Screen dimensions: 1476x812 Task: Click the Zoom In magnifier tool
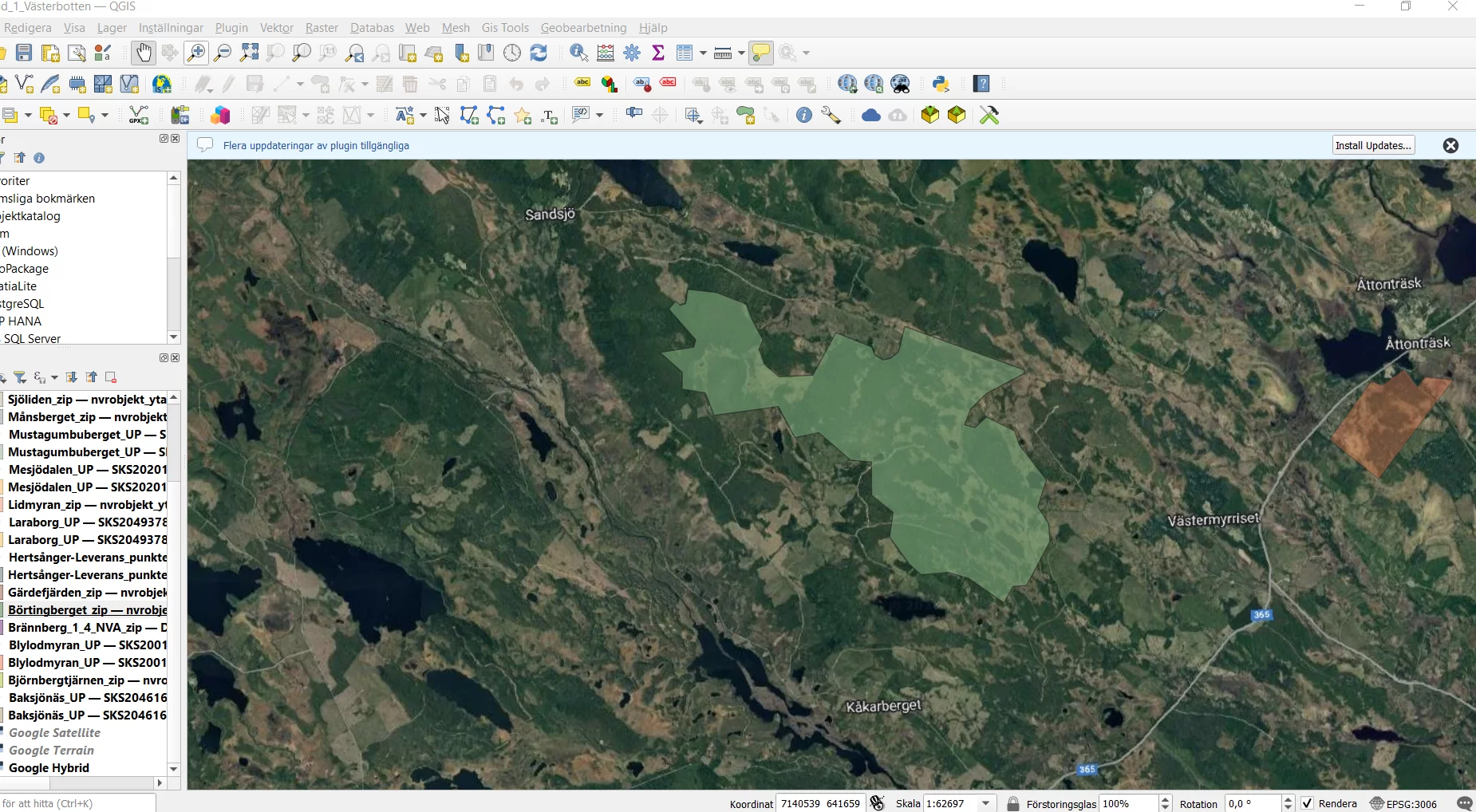click(195, 53)
